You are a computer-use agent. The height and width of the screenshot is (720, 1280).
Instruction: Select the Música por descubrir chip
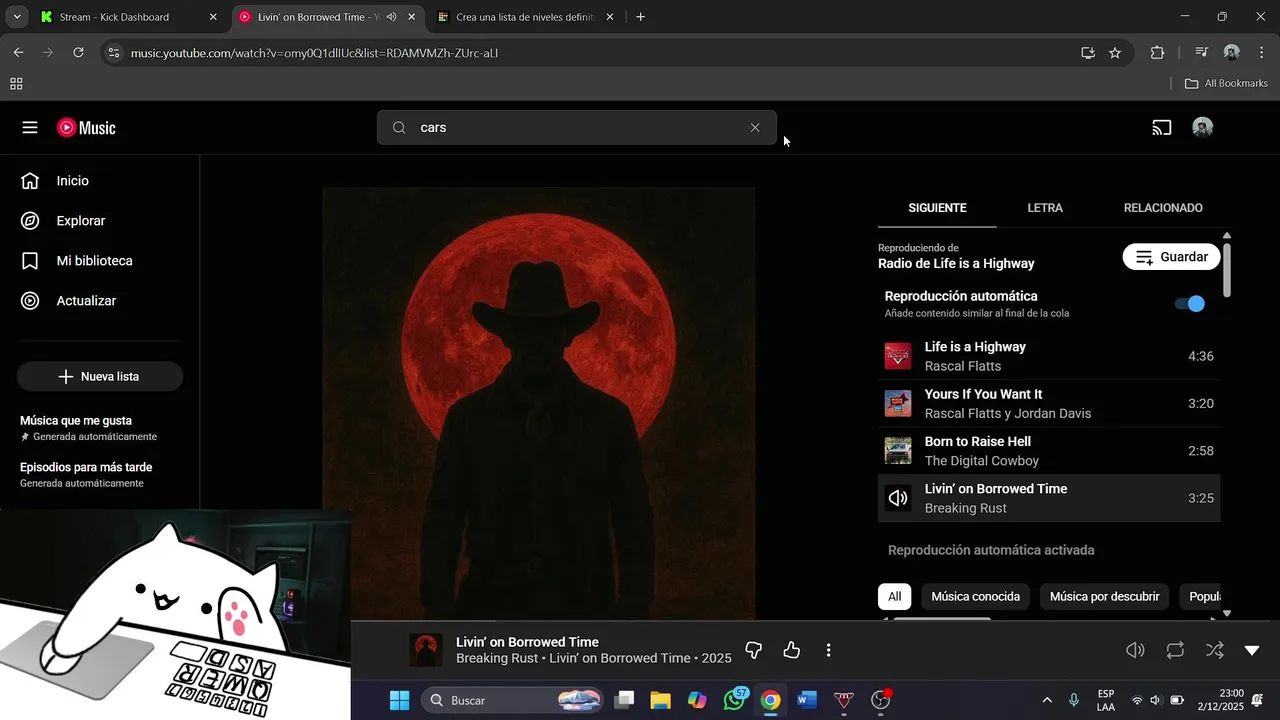click(1105, 597)
